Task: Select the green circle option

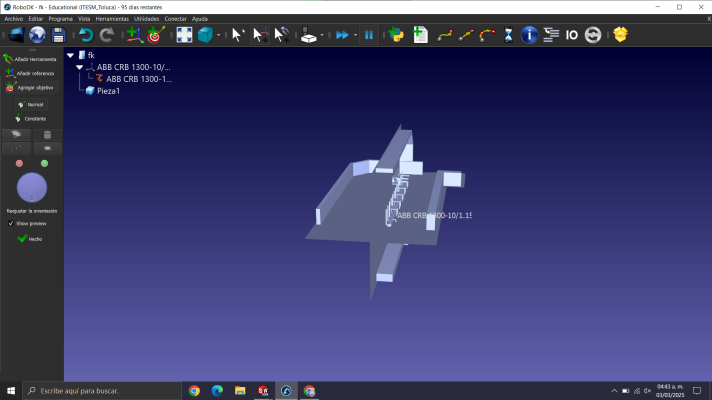Action: coord(44,163)
